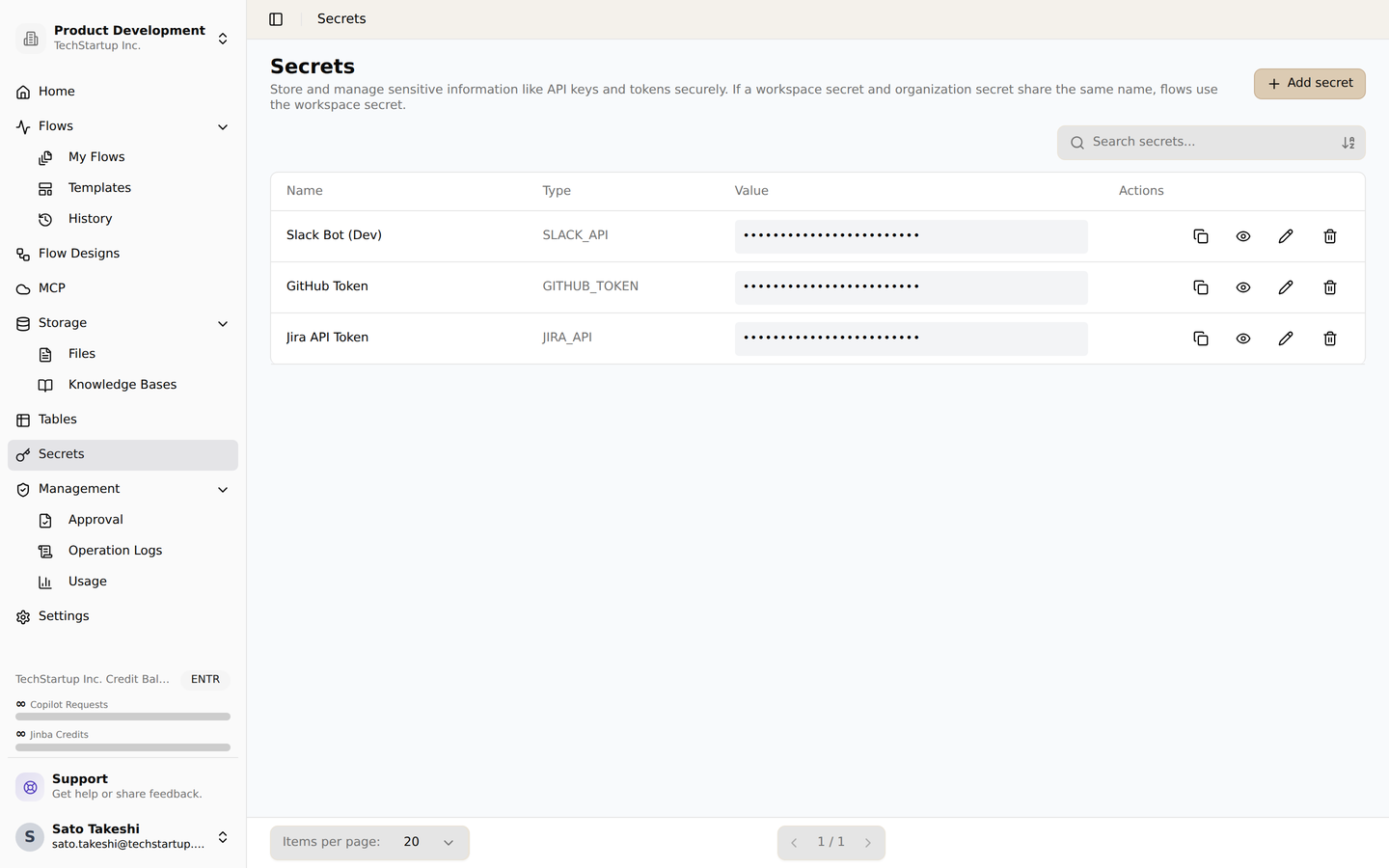Click the Sato Takeshi avatar
1389x868 pixels.
pos(30,837)
